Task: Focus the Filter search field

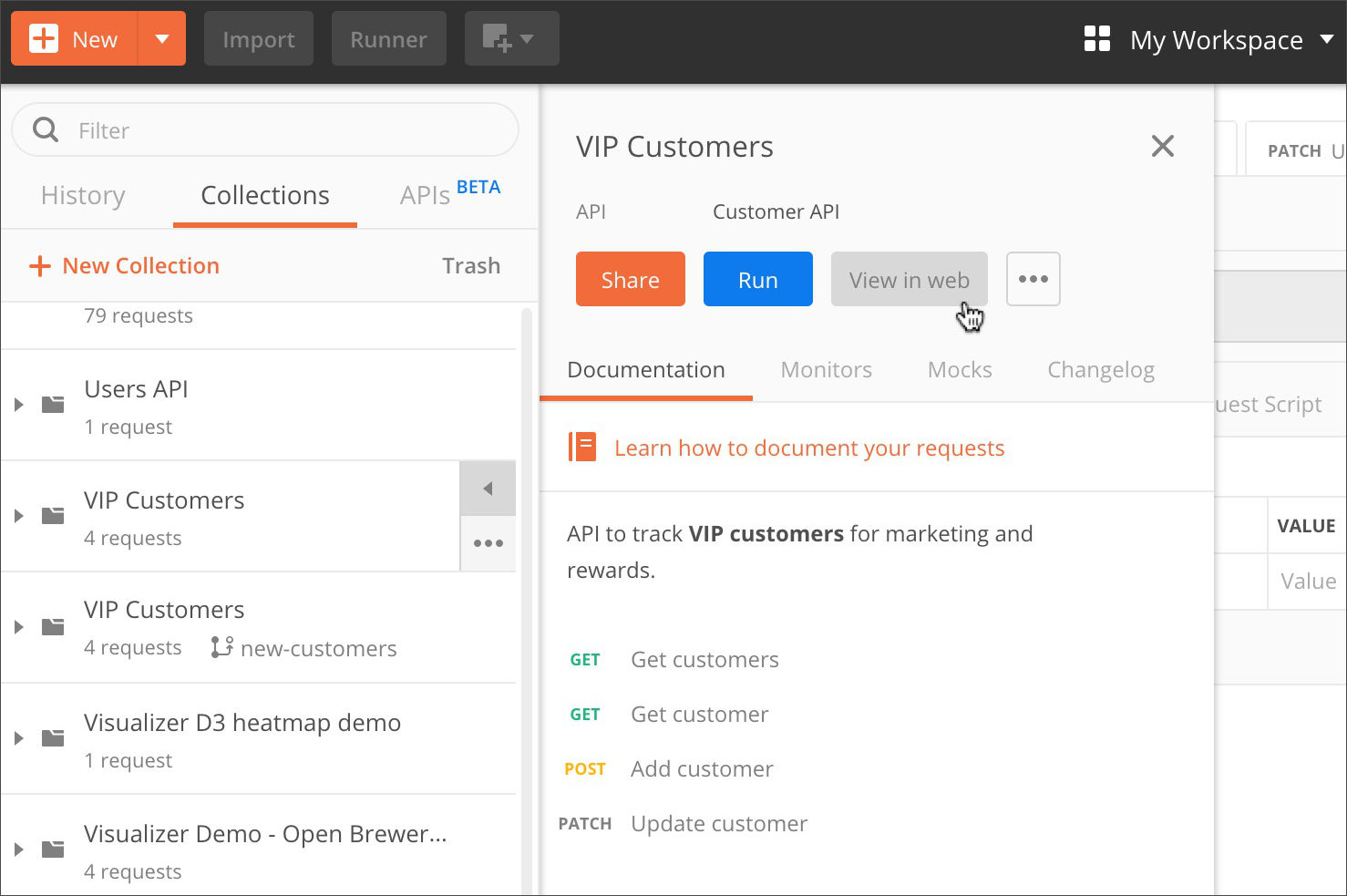Action: pyautogui.click(x=265, y=130)
